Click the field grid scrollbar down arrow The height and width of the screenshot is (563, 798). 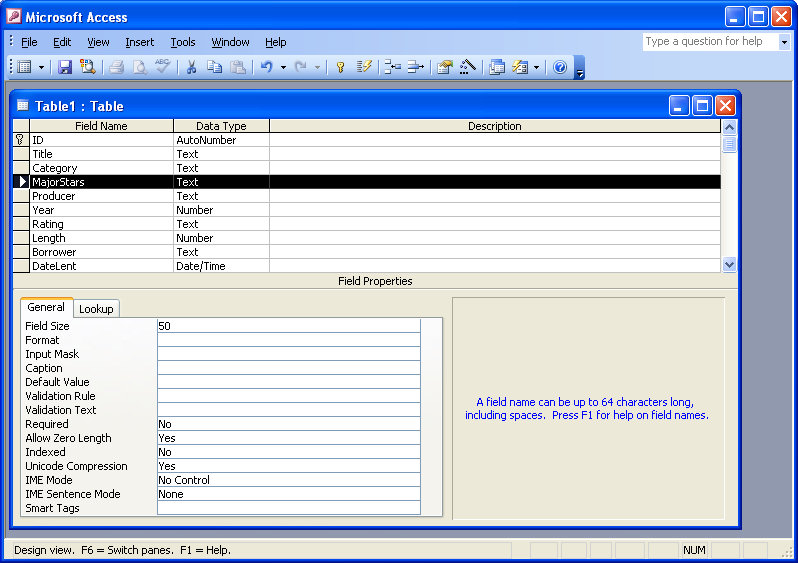(729, 265)
